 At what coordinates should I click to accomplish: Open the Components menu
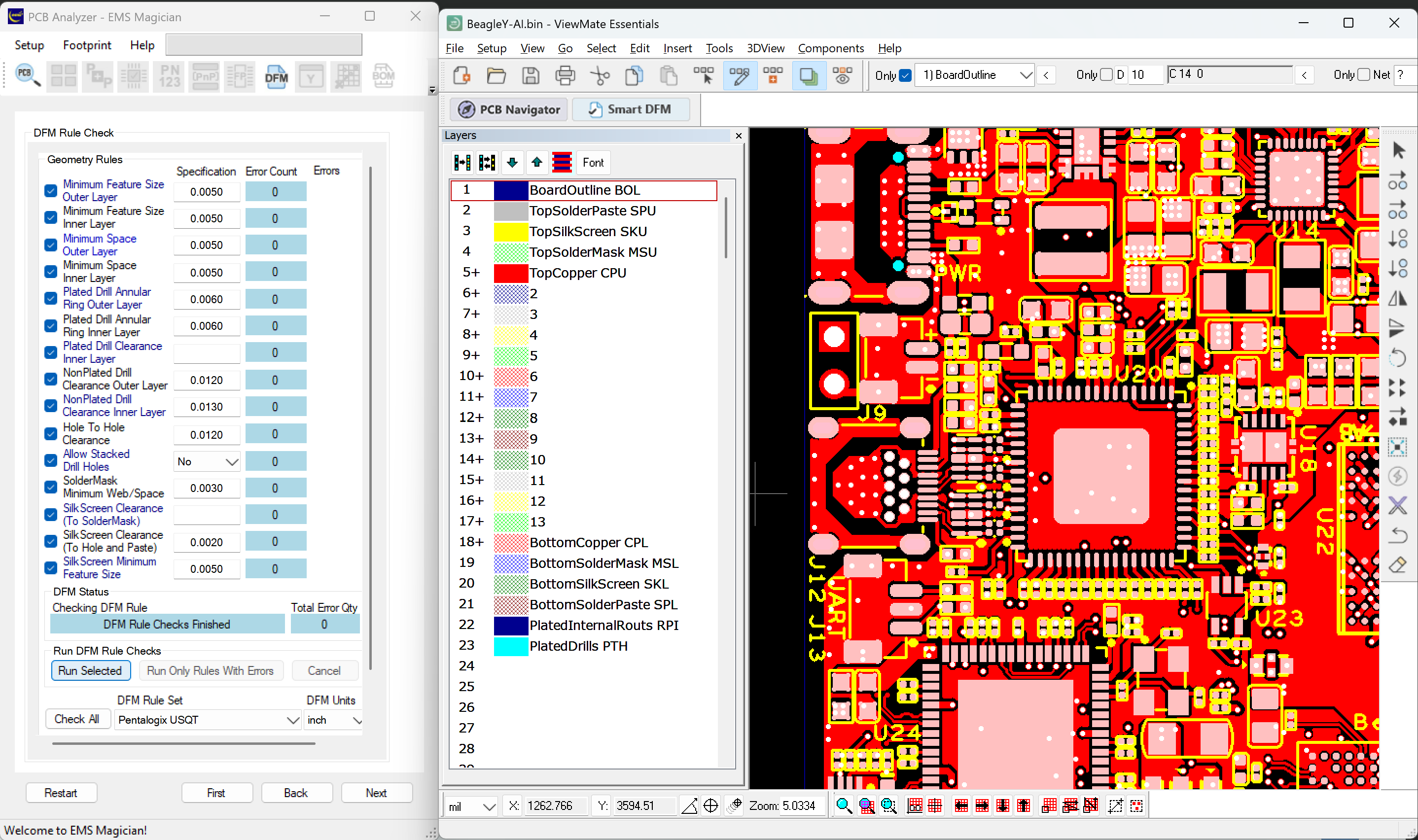[x=830, y=48]
